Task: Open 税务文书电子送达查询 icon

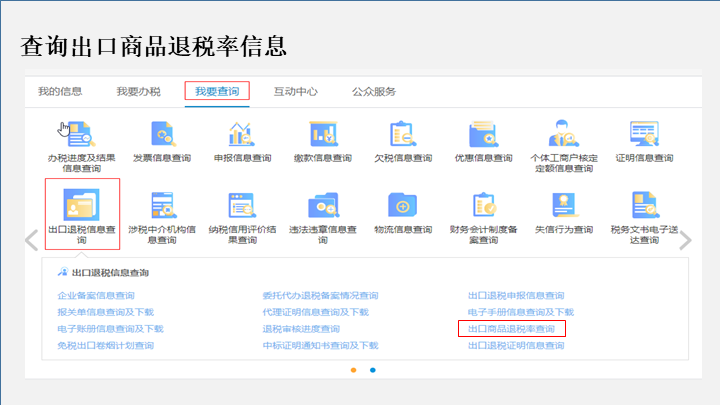Action: [x=644, y=205]
